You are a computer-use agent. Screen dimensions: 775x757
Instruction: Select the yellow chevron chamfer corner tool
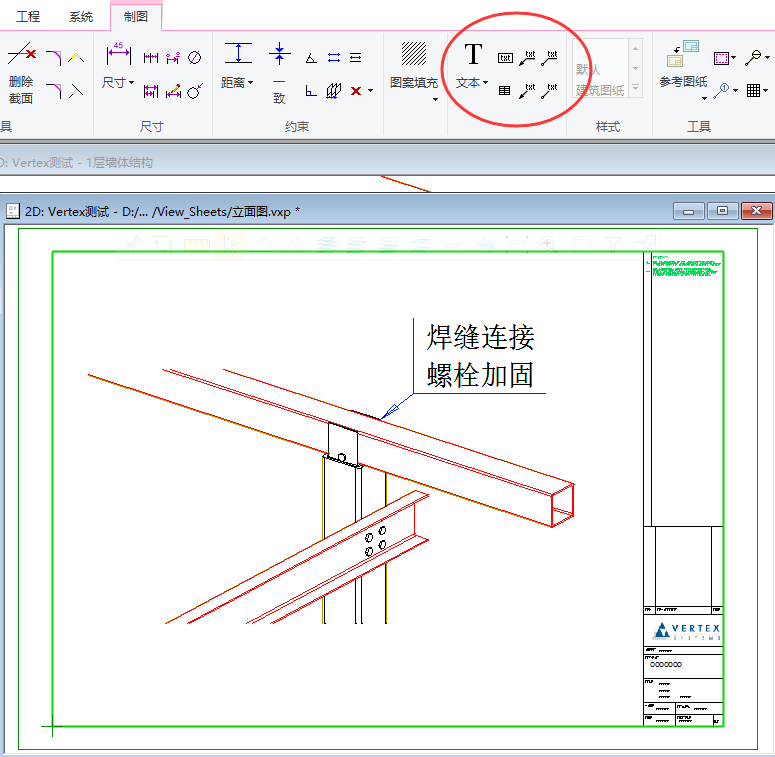click(76, 58)
